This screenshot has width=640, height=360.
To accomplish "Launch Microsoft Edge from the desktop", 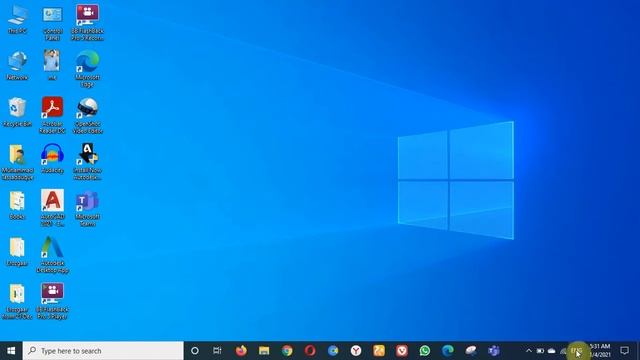I will (87, 69).
